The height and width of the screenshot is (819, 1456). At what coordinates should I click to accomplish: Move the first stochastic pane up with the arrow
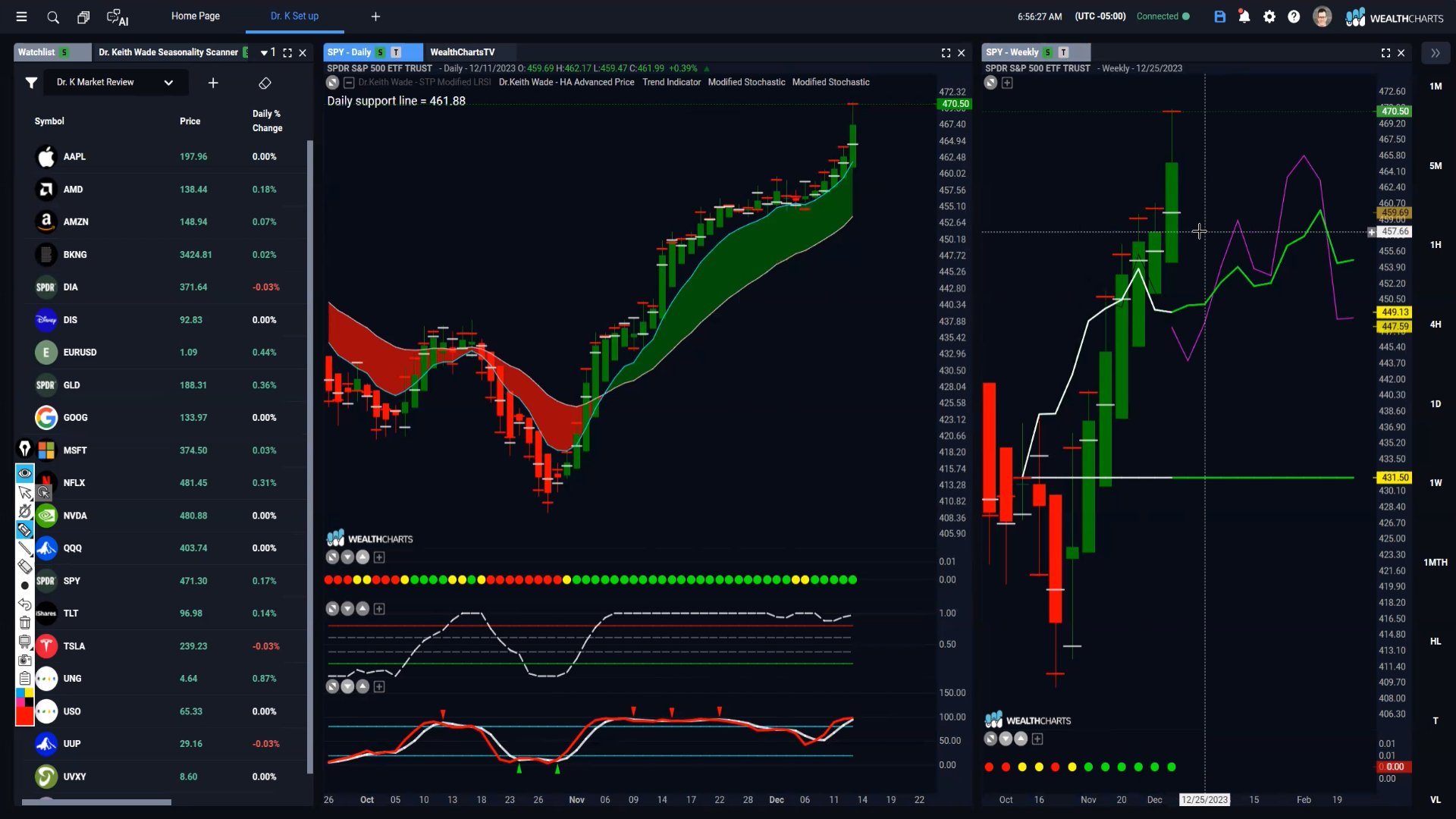(362, 609)
